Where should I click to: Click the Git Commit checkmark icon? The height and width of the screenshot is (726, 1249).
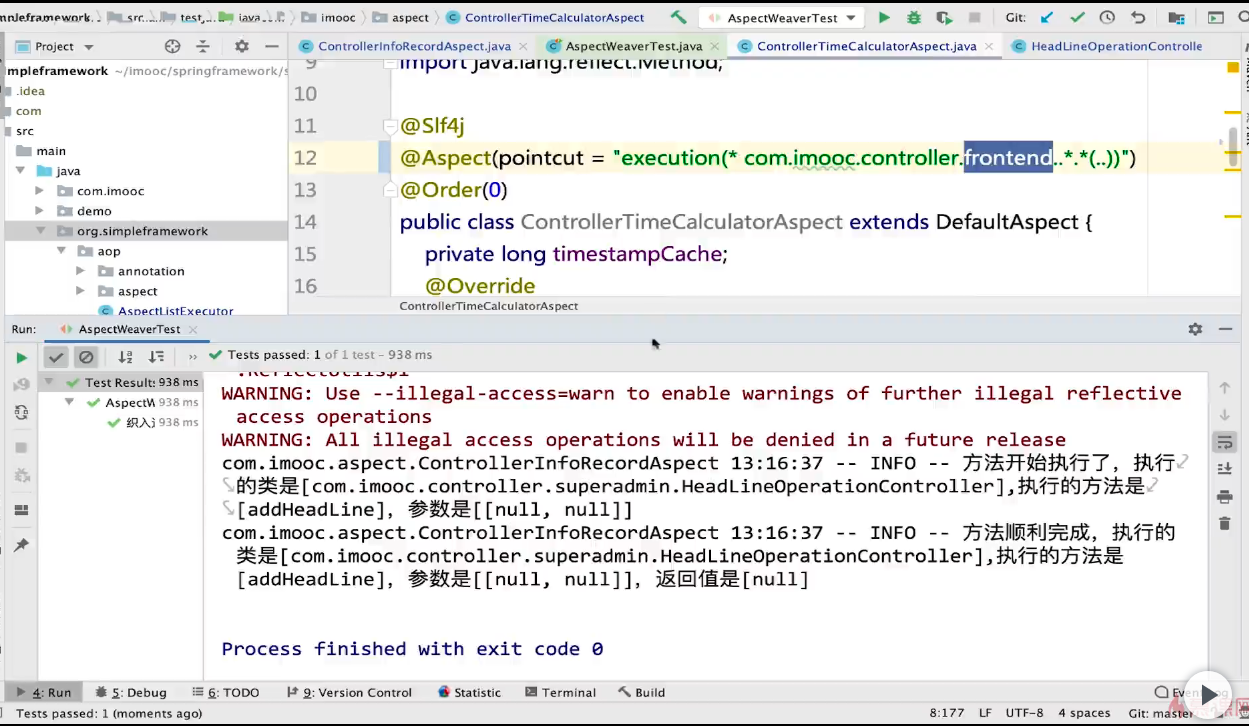[x=1077, y=18]
